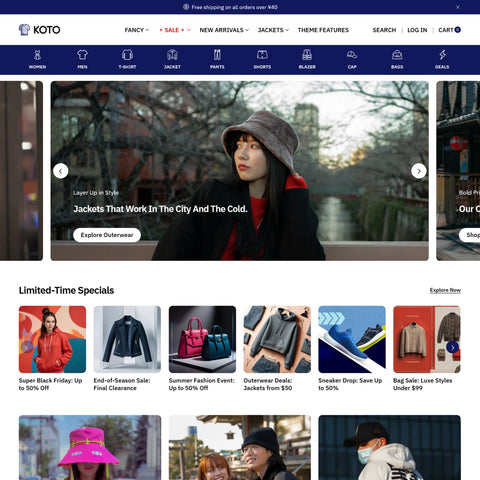Open the Blazer category icon
Image resolution: width=480 pixels, height=480 pixels.
click(307, 55)
